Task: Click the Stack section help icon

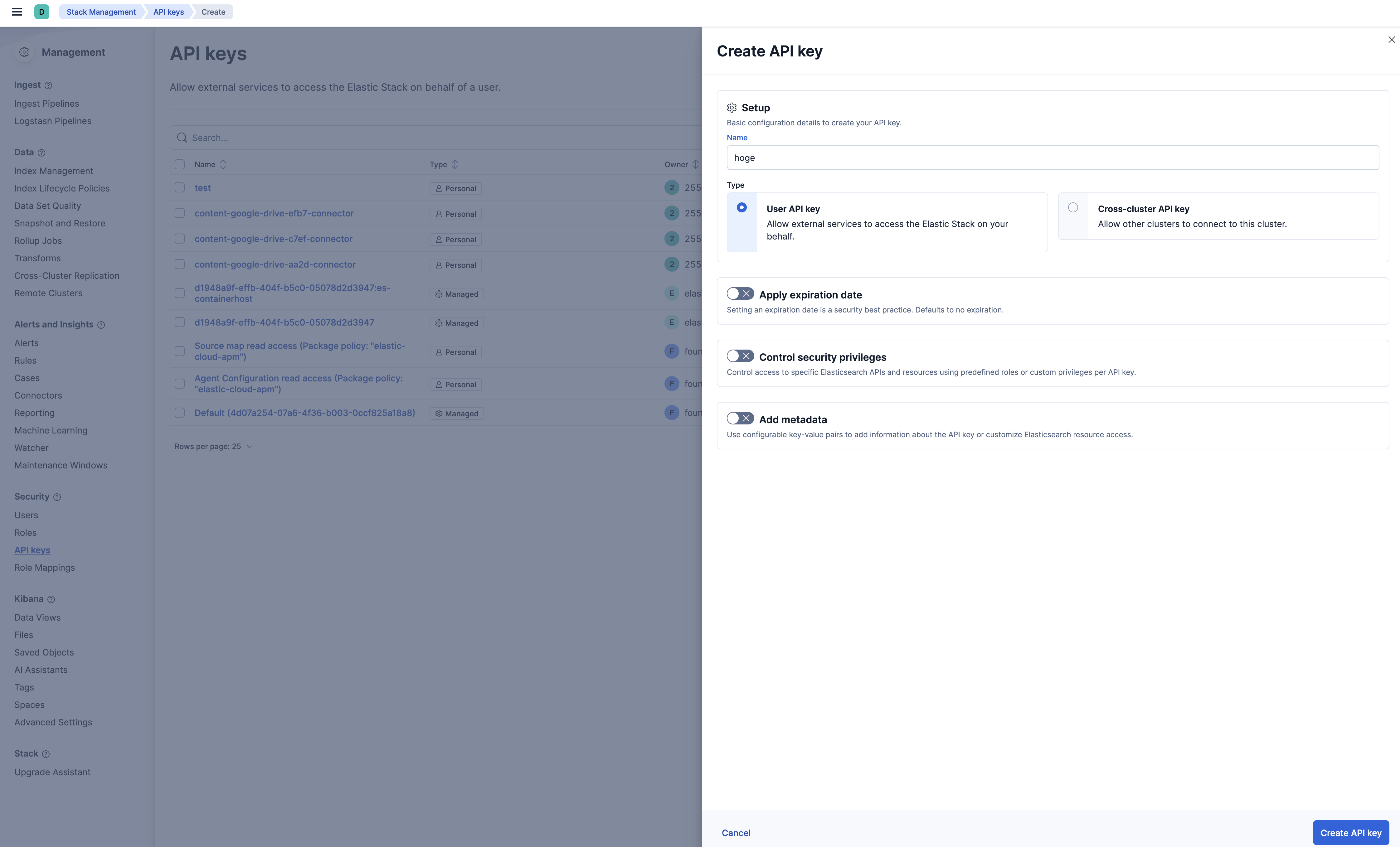Action: 46,754
